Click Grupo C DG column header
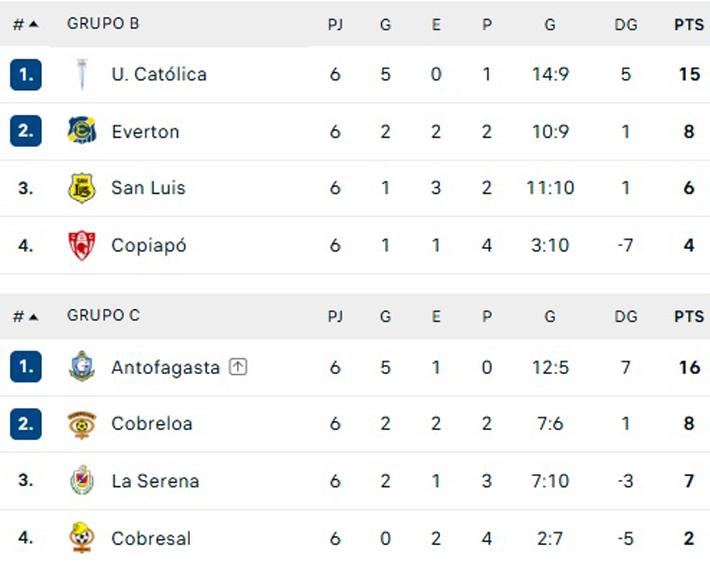Image resolution: width=710 pixels, height=565 pixels. tap(626, 316)
